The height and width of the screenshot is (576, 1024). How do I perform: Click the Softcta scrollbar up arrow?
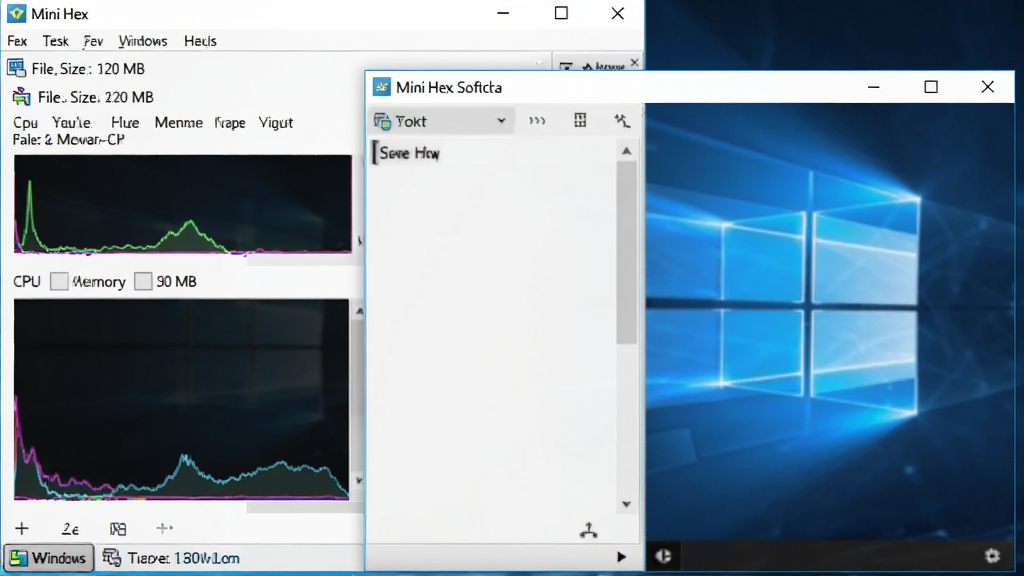click(x=626, y=151)
